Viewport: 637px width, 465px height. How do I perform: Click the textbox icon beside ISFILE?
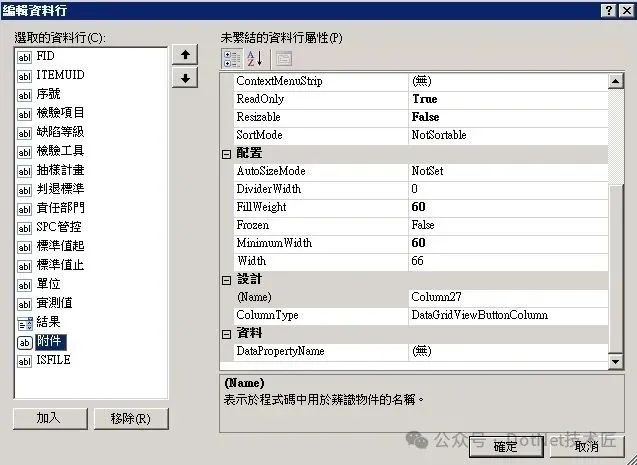[x=24, y=361]
